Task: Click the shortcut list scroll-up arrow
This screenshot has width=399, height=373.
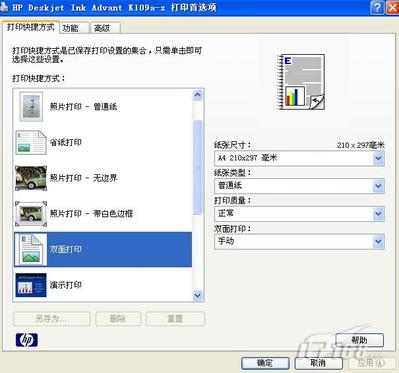Action: (x=197, y=95)
